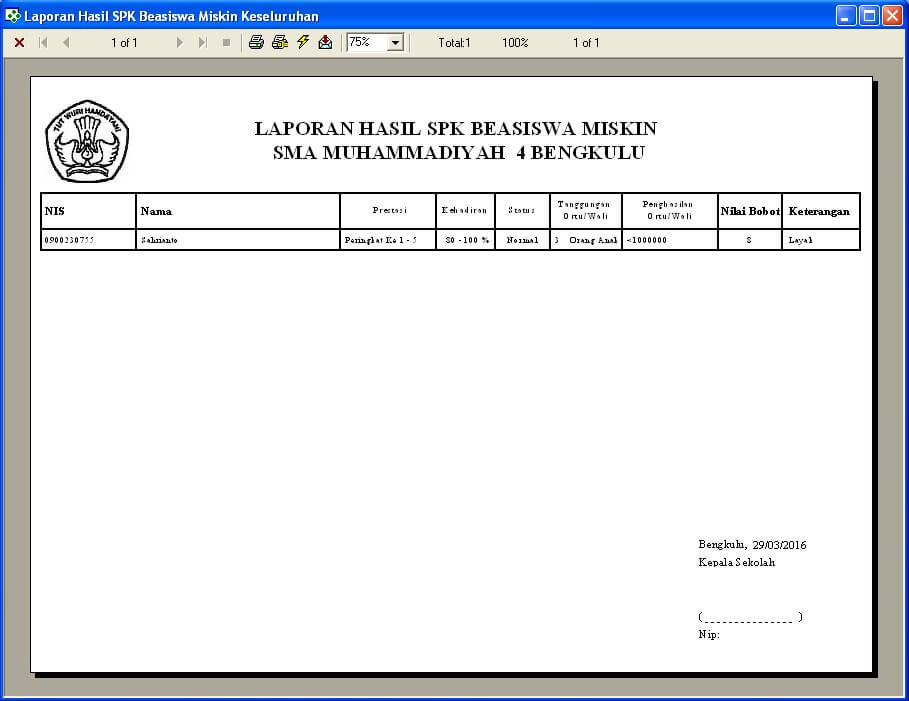
Task: Export the report with the envelope icon
Action: point(326,42)
